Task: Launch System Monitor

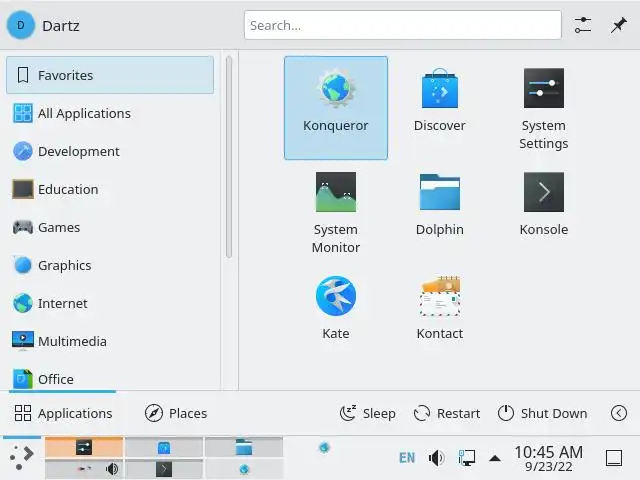Action: pyautogui.click(x=336, y=213)
